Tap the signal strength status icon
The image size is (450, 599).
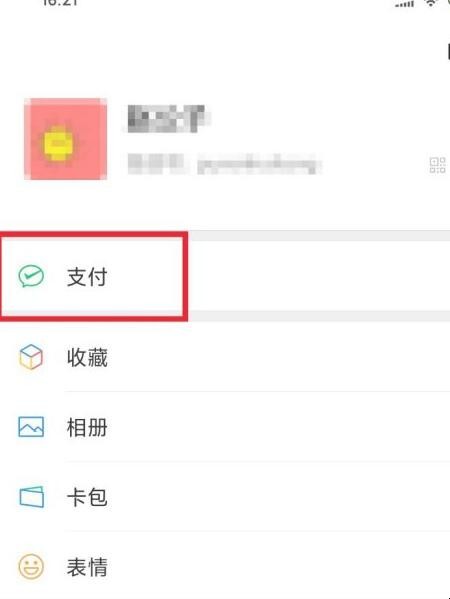404,3
